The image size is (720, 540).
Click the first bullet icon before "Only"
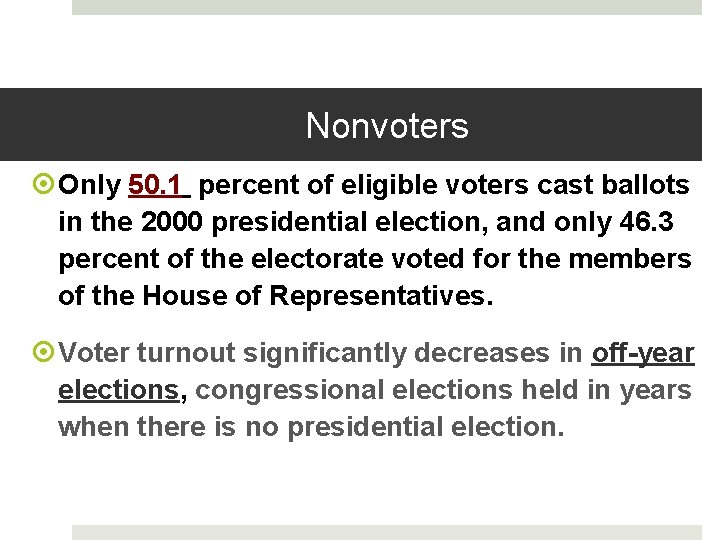click(45, 186)
